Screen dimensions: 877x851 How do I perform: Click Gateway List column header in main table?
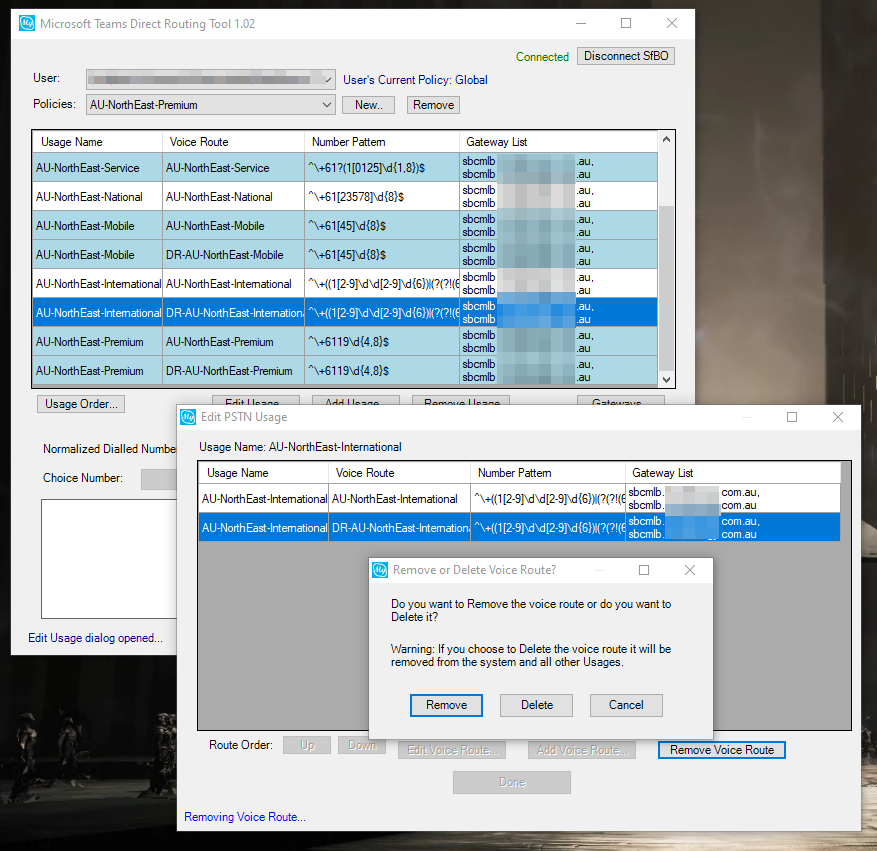tap(558, 142)
